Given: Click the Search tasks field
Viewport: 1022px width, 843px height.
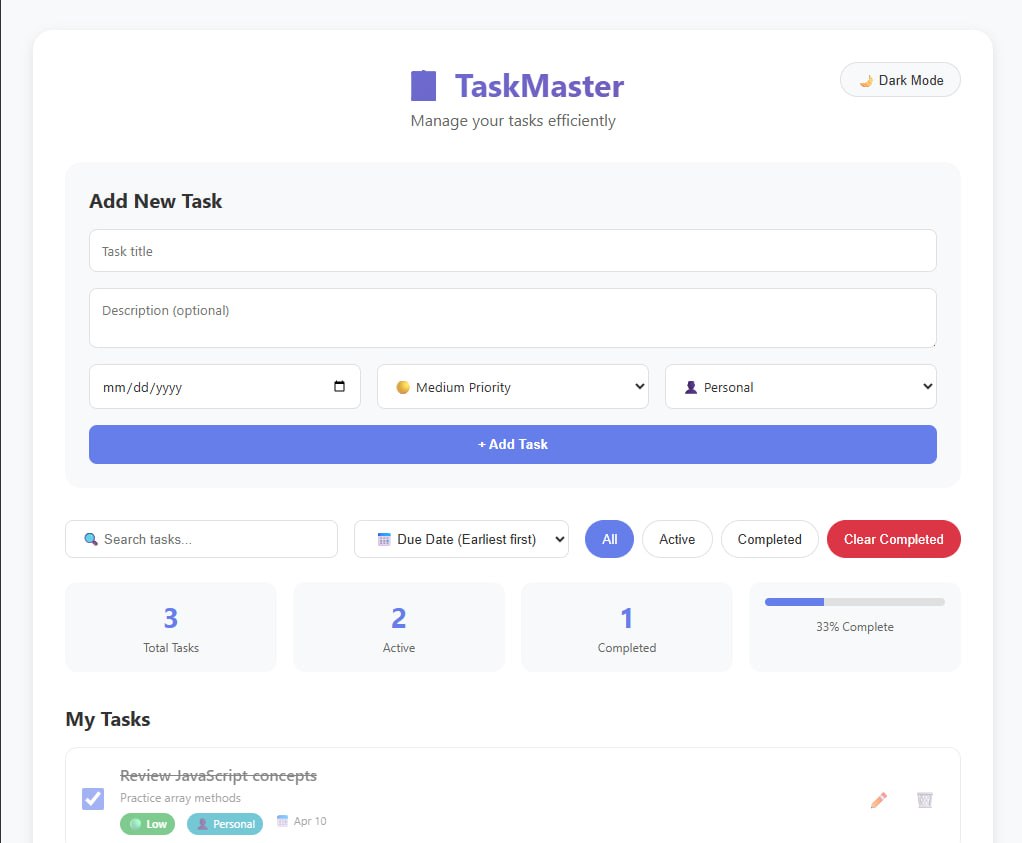Looking at the screenshot, I should click(x=201, y=539).
